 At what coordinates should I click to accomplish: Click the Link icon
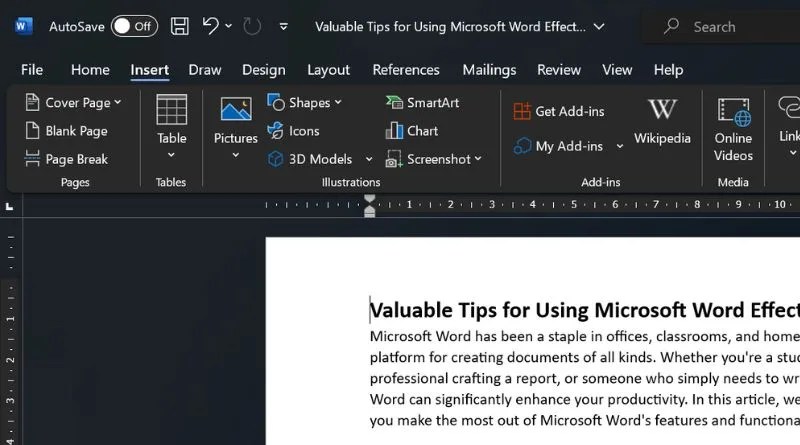click(789, 108)
